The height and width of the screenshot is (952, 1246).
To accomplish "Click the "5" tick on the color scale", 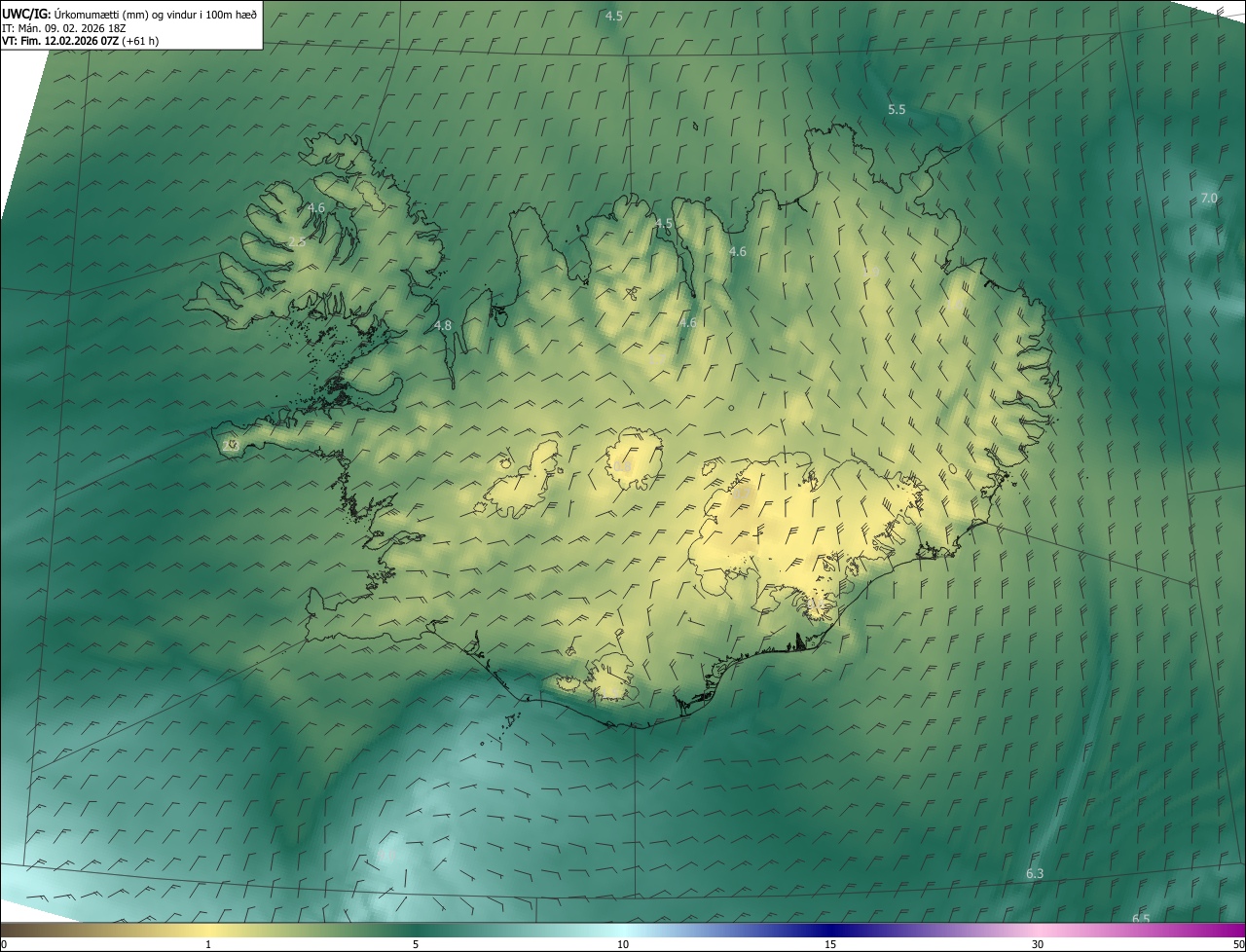I will (x=416, y=944).
